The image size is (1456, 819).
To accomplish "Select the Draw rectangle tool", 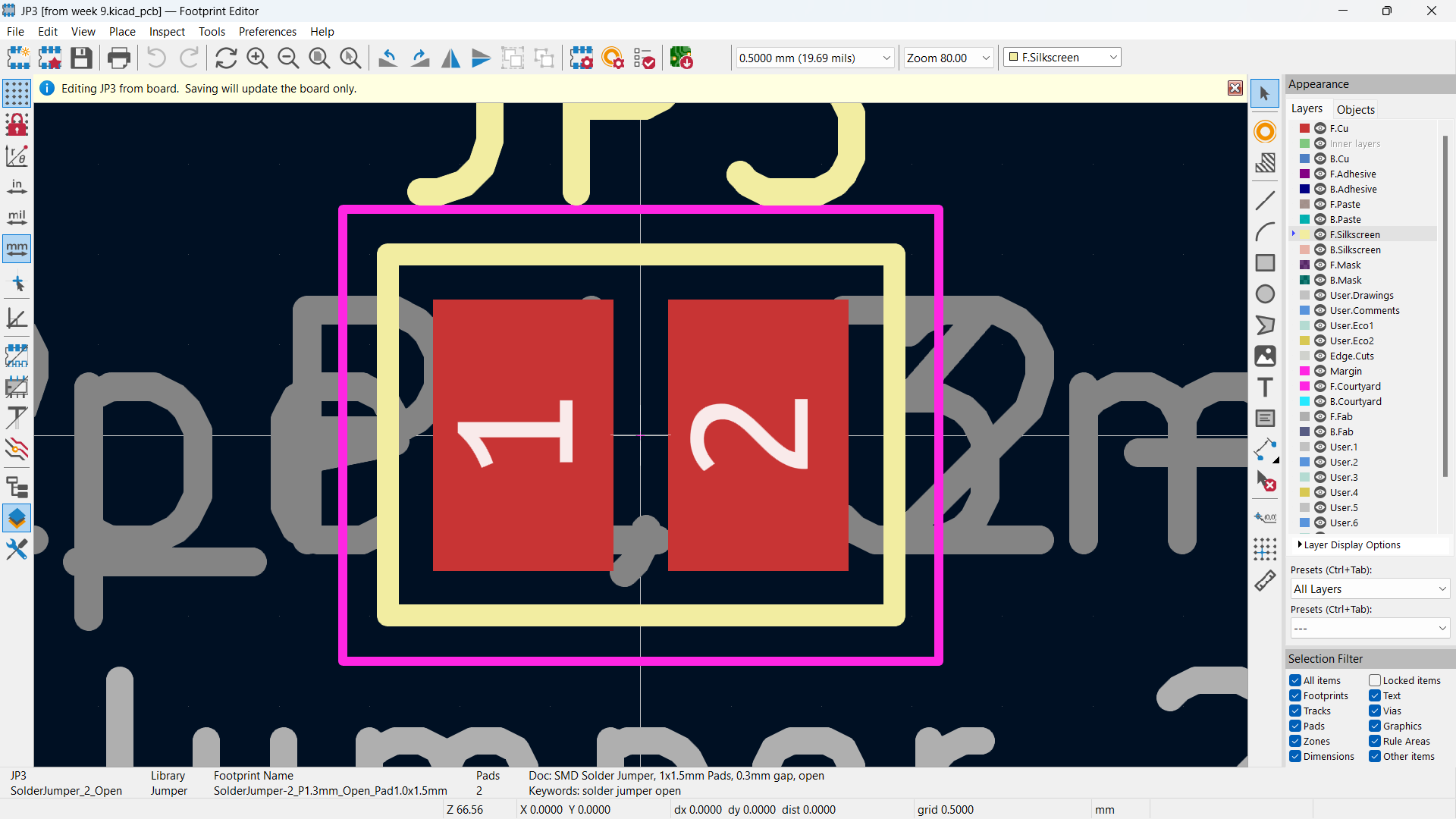I will point(1265,263).
